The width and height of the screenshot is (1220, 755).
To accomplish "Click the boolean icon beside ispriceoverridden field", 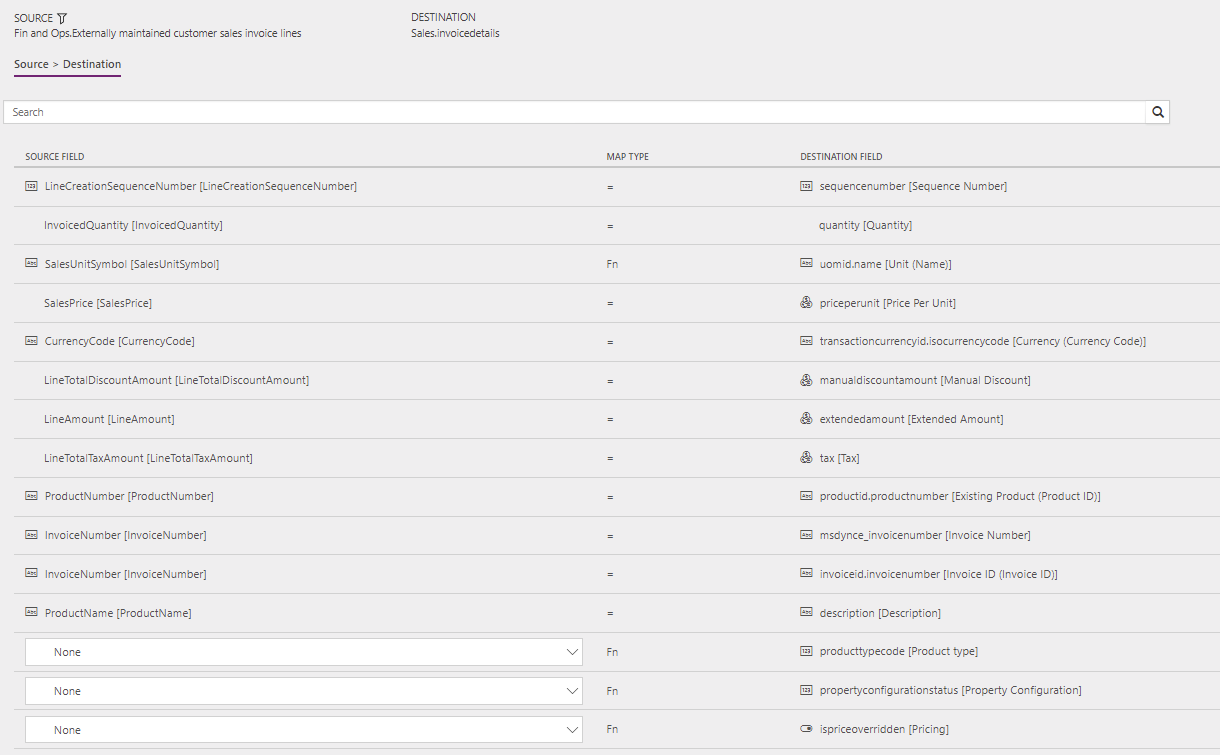I will 806,729.
